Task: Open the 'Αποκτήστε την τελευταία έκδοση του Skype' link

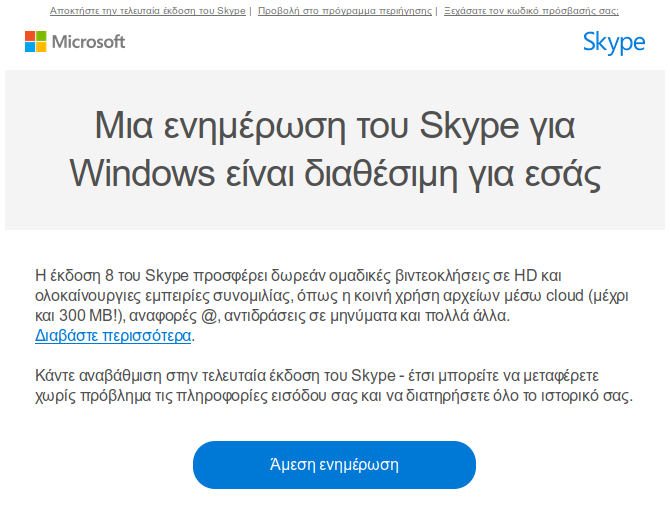Action: [147, 11]
